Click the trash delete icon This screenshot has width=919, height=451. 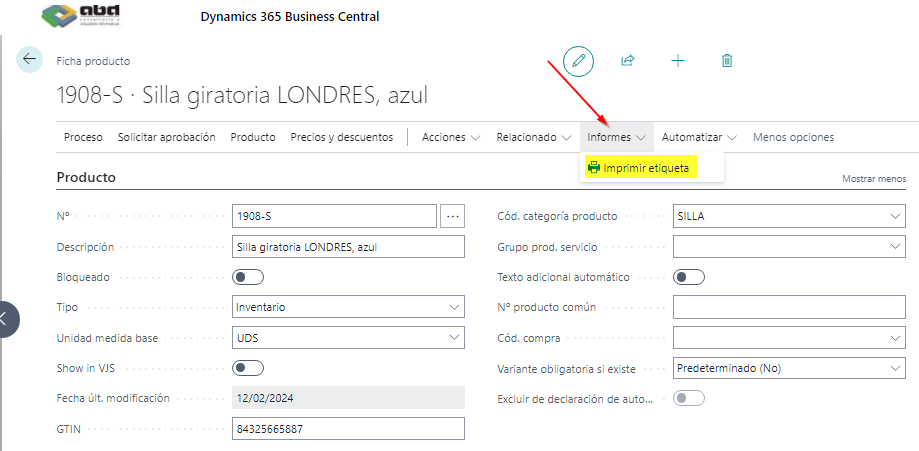727,60
